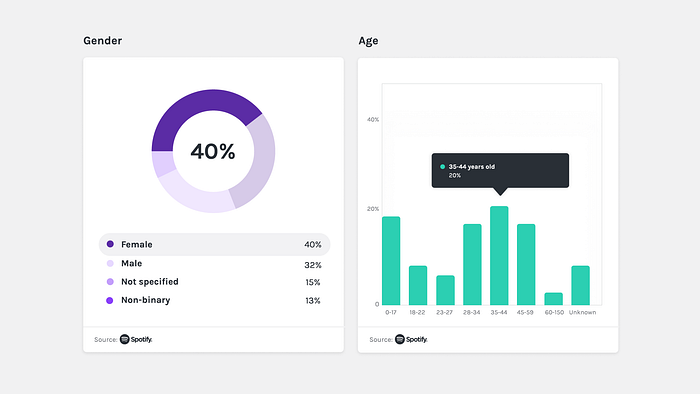700x394 pixels.
Task: Click the Not specified legend dot
Action: click(x=110, y=282)
